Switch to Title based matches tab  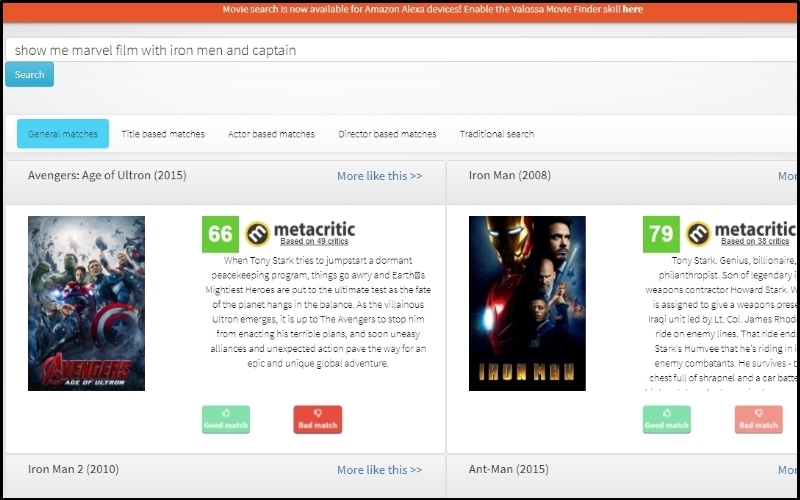pyautogui.click(x=163, y=134)
